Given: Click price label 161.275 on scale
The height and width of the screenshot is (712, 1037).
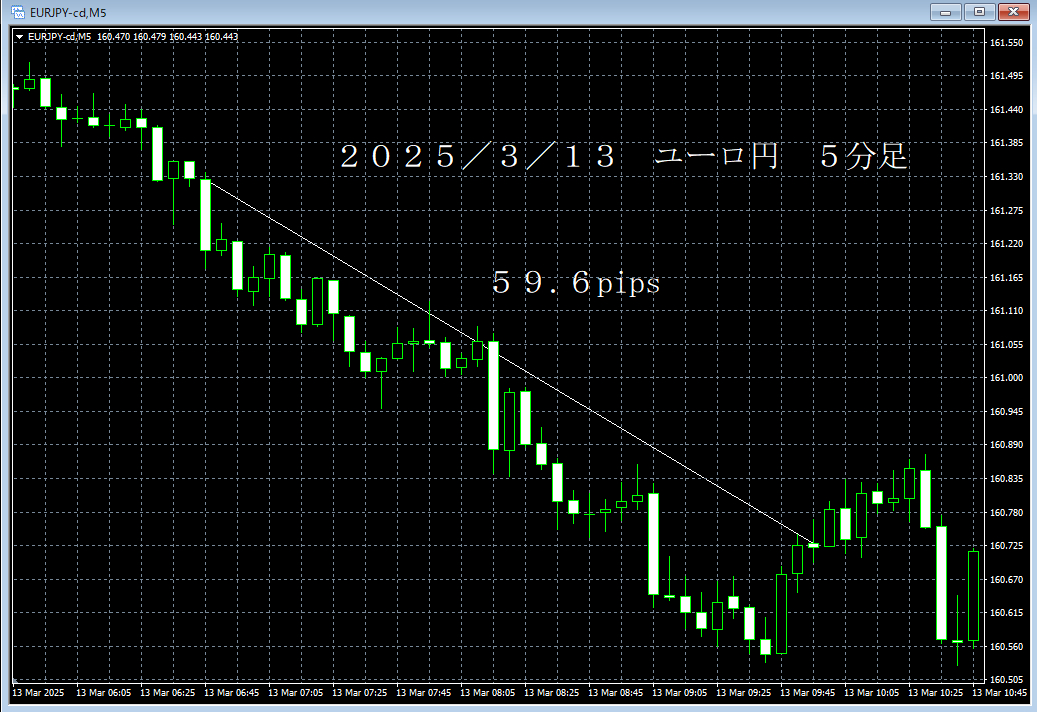Looking at the screenshot, I should point(1006,211).
